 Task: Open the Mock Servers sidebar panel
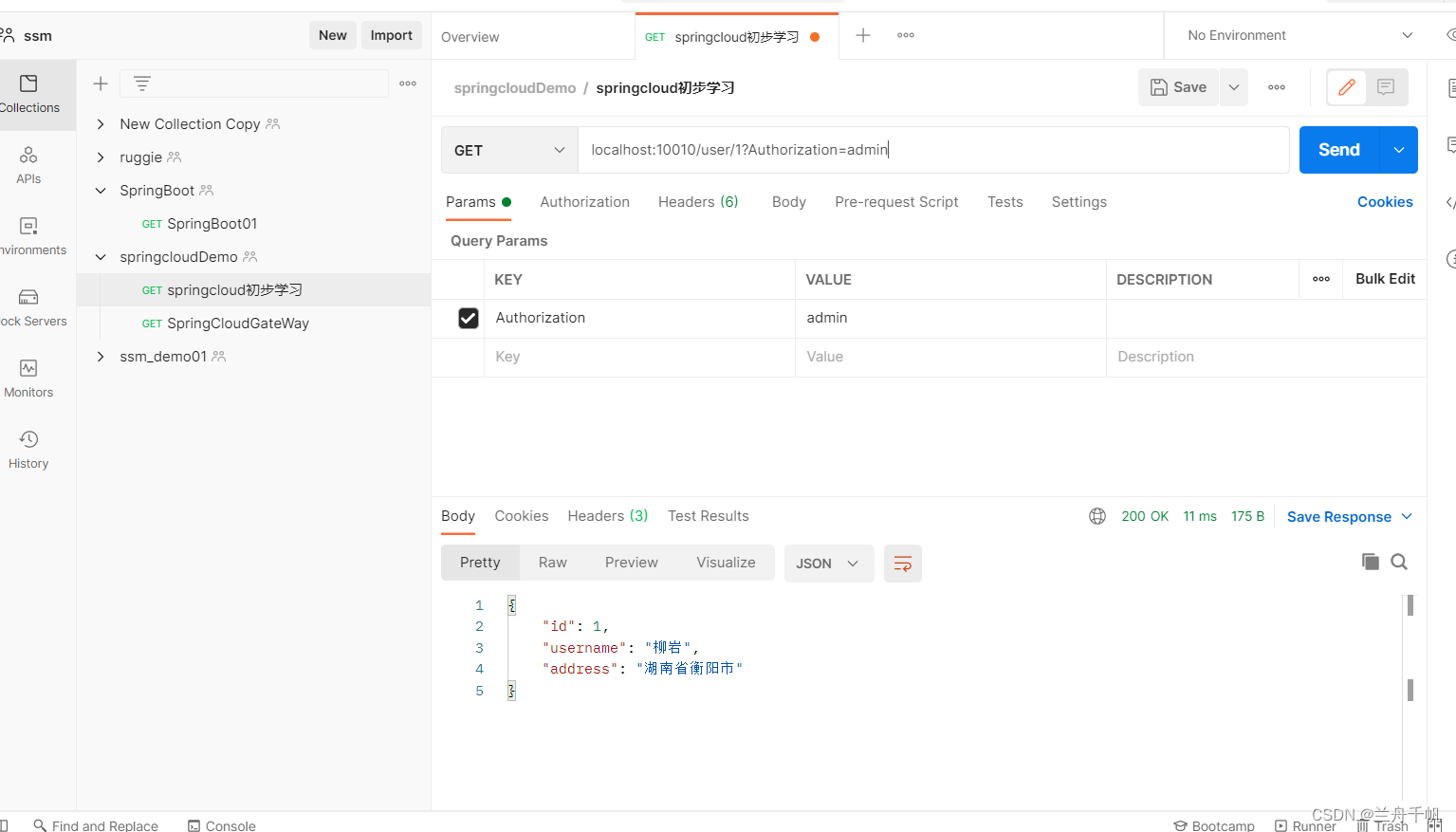[x=28, y=307]
